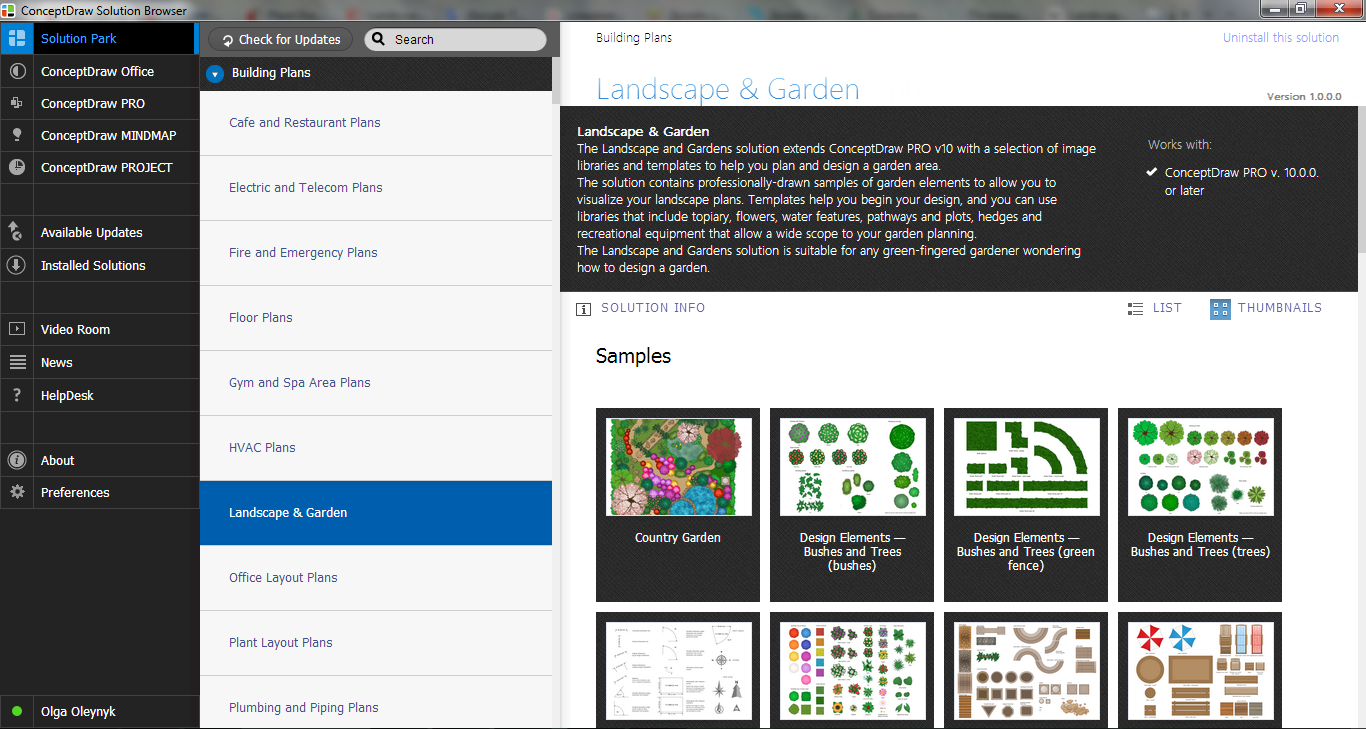Open Bushes and Trees (bushes) sample

pyautogui.click(x=852, y=505)
